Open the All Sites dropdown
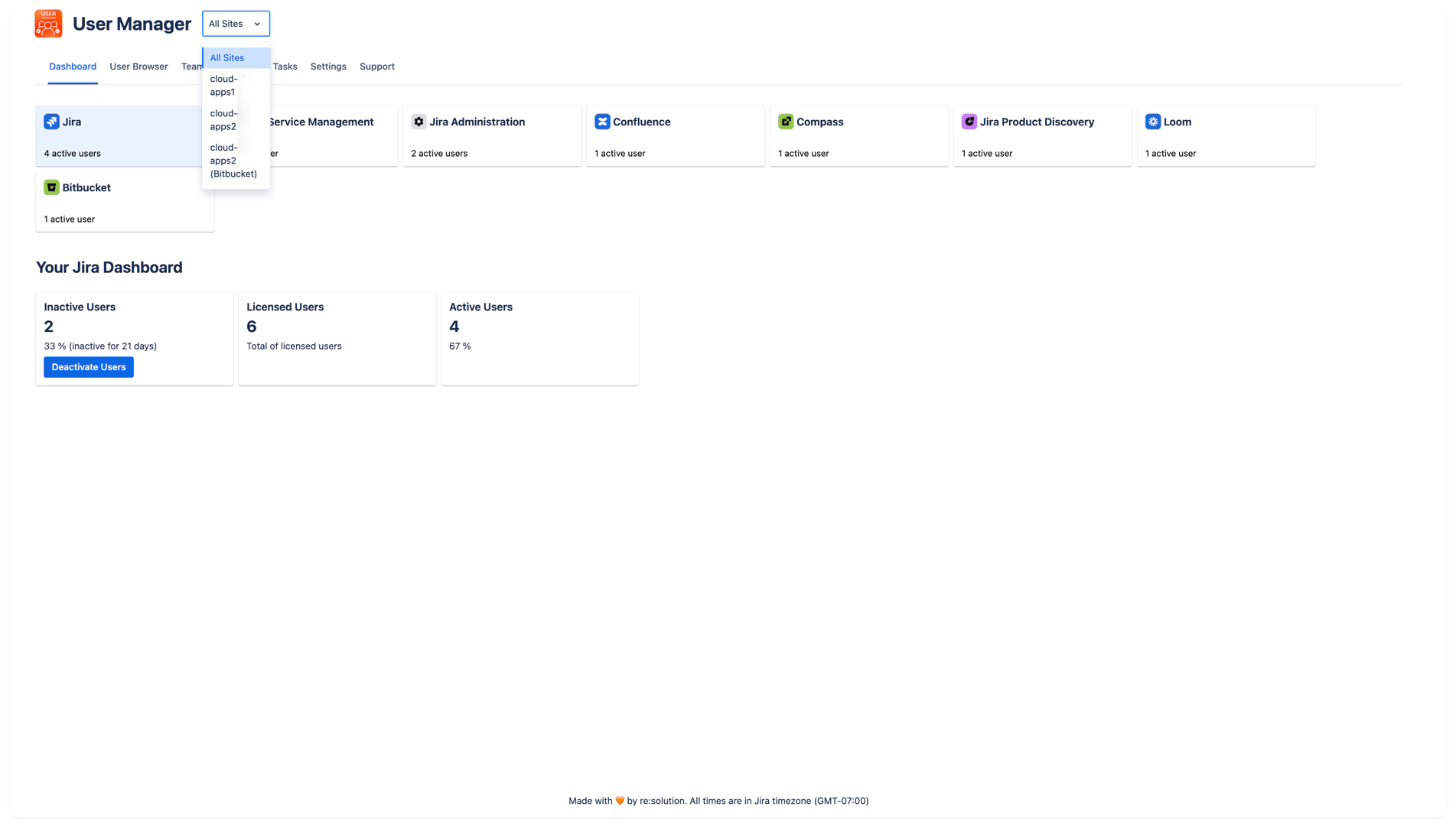Image resolution: width=1456 pixels, height=826 pixels. pyautogui.click(x=236, y=23)
